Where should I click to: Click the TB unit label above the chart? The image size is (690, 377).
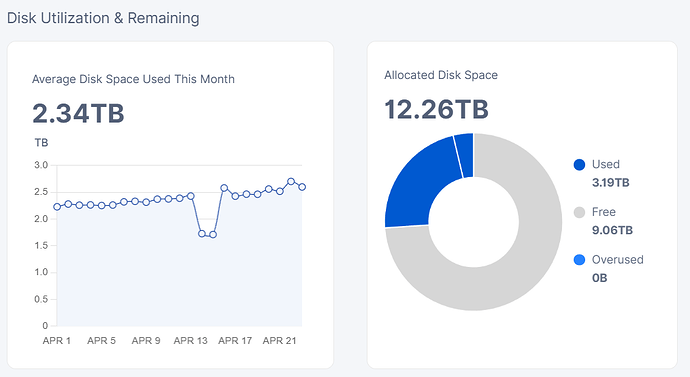click(41, 143)
